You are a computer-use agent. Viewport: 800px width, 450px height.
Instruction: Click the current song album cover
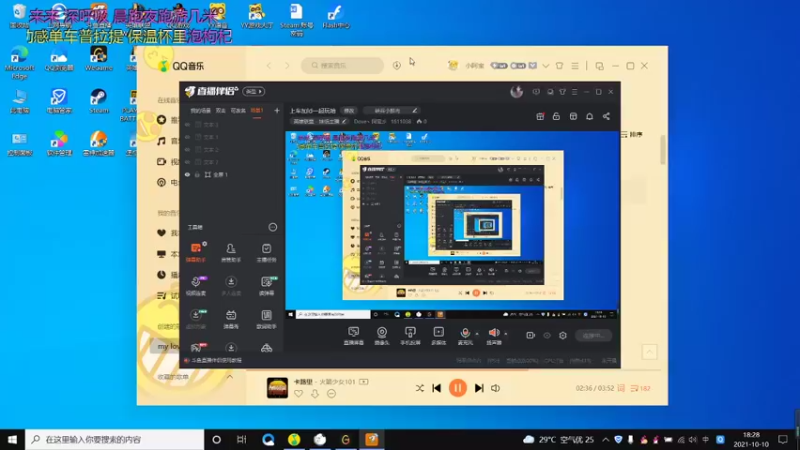click(x=277, y=388)
